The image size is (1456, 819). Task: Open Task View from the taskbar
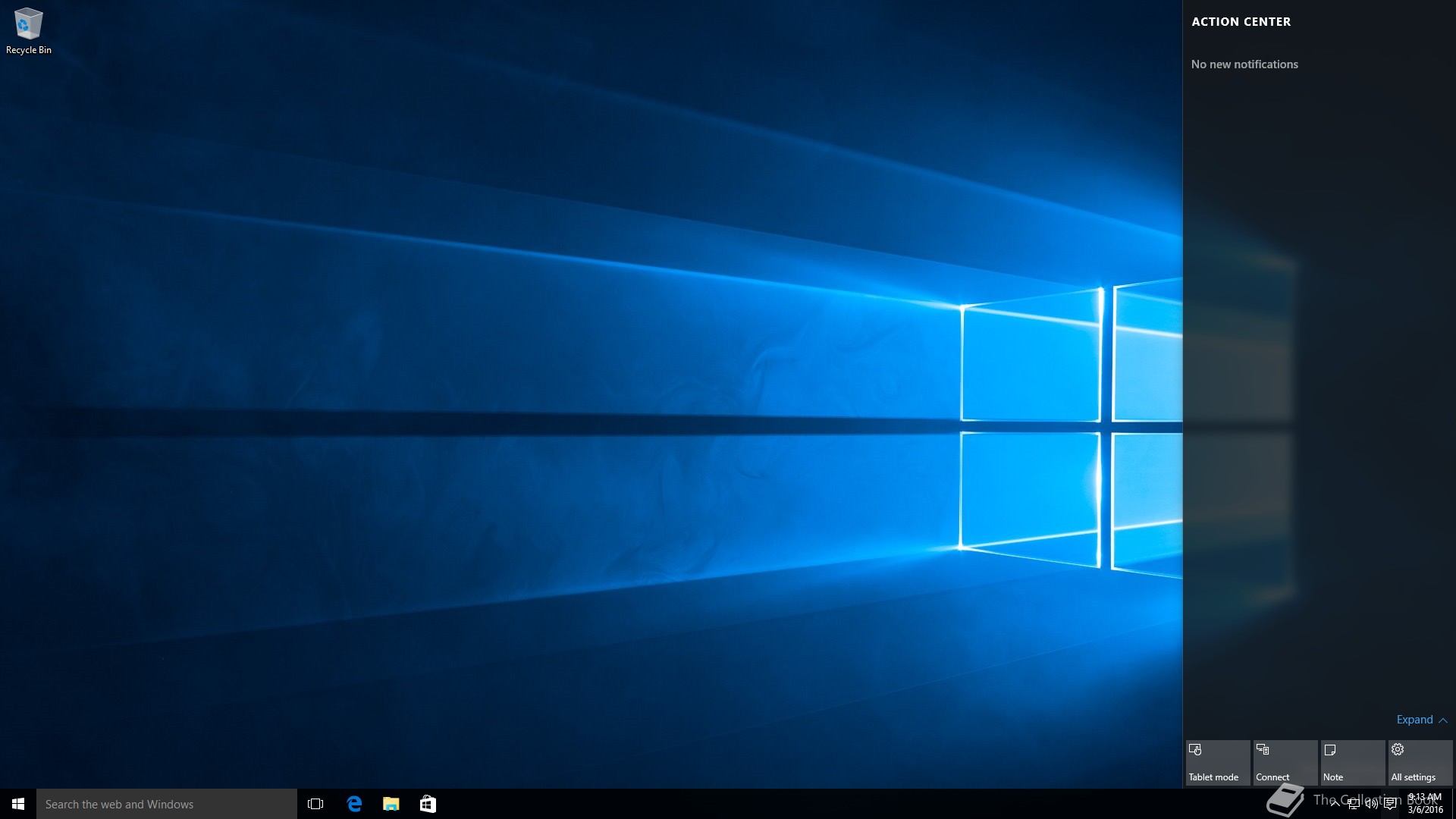pos(315,804)
